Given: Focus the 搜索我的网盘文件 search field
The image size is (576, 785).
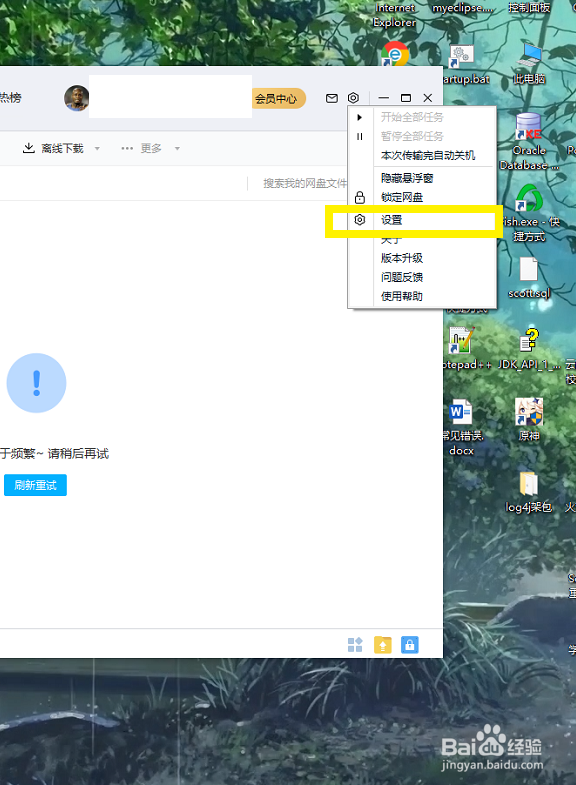Looking at the screenshot, I should point(305,183).
